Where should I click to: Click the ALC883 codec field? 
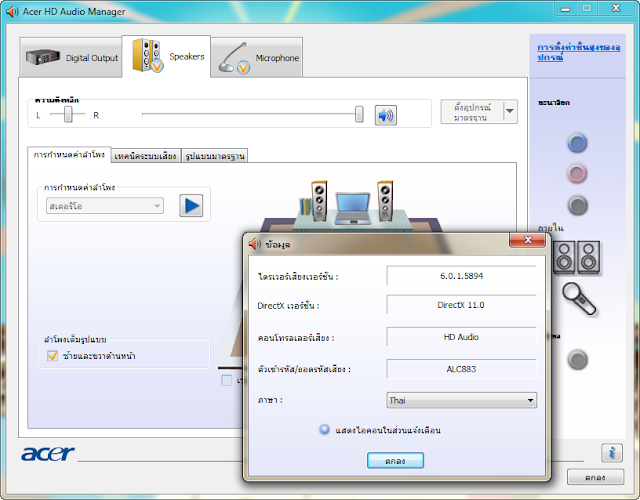tap(461, 369)
